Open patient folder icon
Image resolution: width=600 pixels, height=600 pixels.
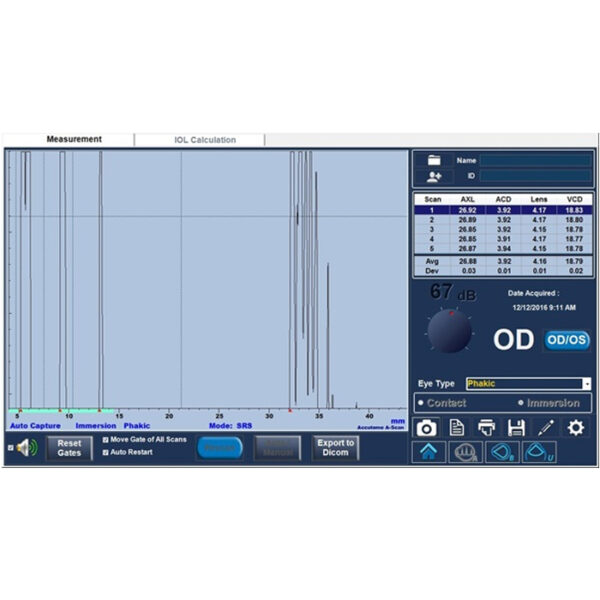tap(434, 160)
